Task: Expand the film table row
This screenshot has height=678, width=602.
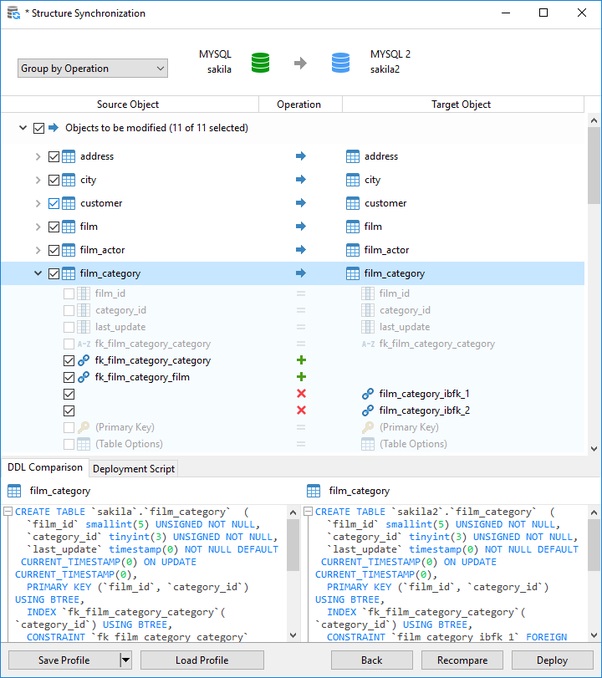Action: [x=38, y=226]
